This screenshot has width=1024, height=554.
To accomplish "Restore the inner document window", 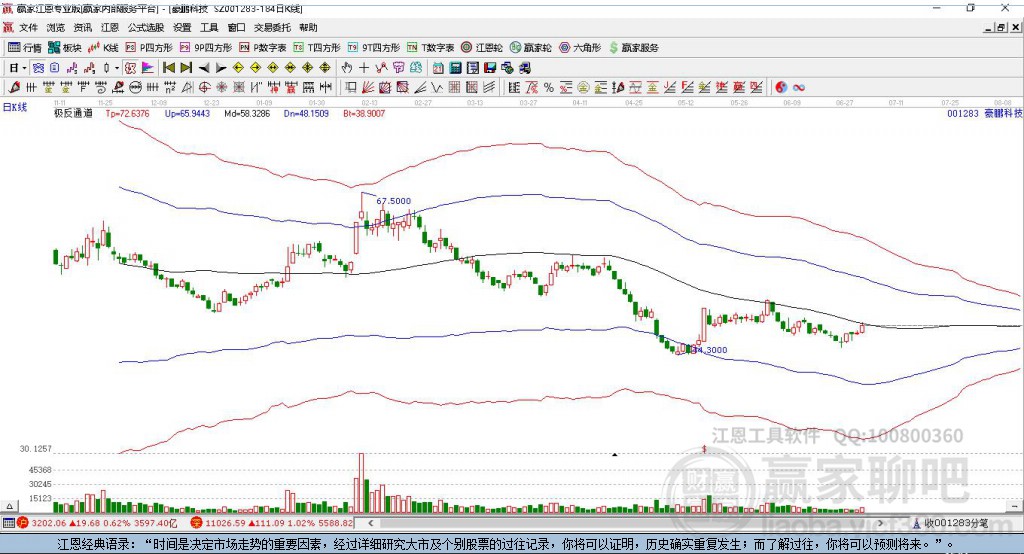I will (1001, 27).
